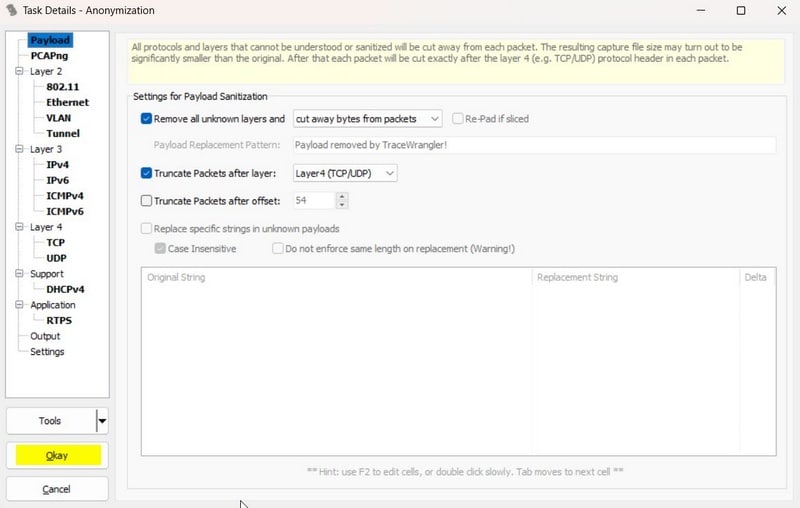The image size is (800, 508).
Task: Minimize the Task Details window
Action: pos(701,10)
